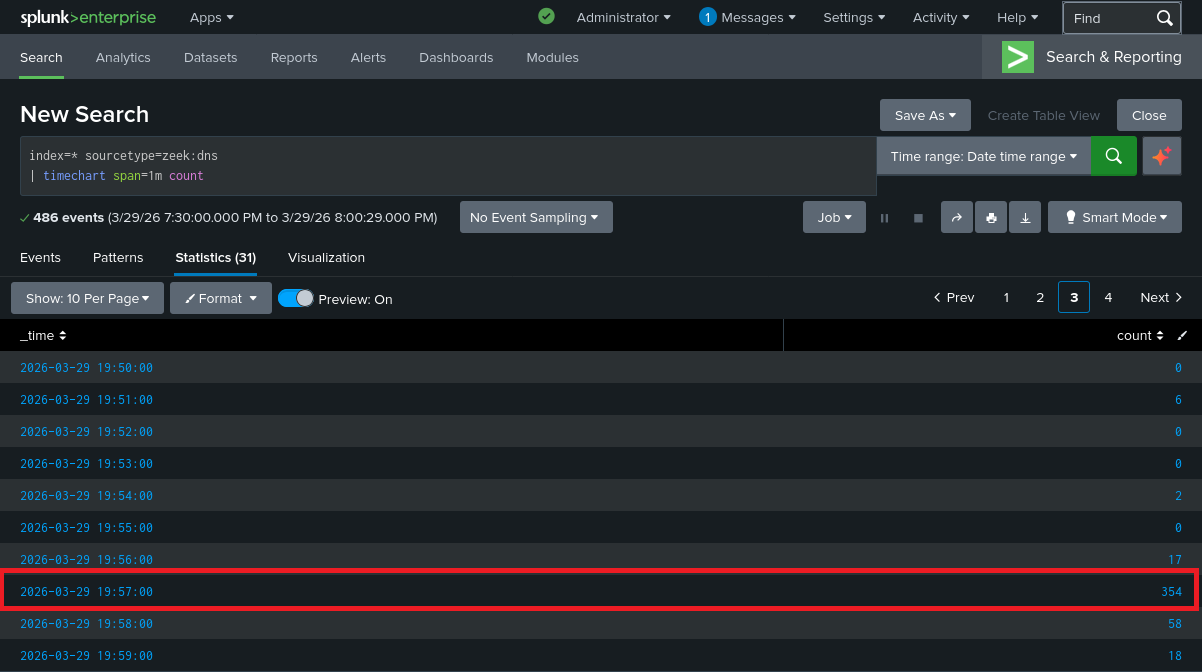
Task: Share the search job
Action: click(x=956, y=217)
